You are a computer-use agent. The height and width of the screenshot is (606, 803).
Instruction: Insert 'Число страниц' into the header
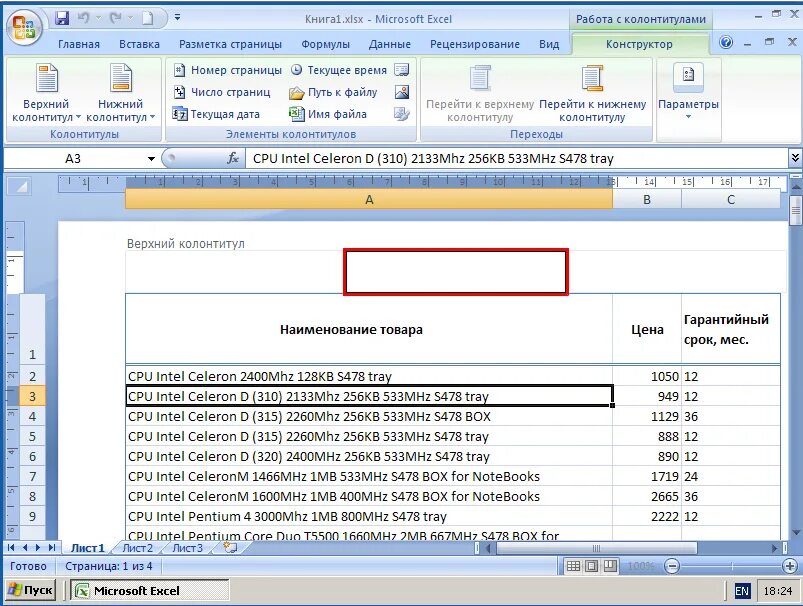point(222,92)
